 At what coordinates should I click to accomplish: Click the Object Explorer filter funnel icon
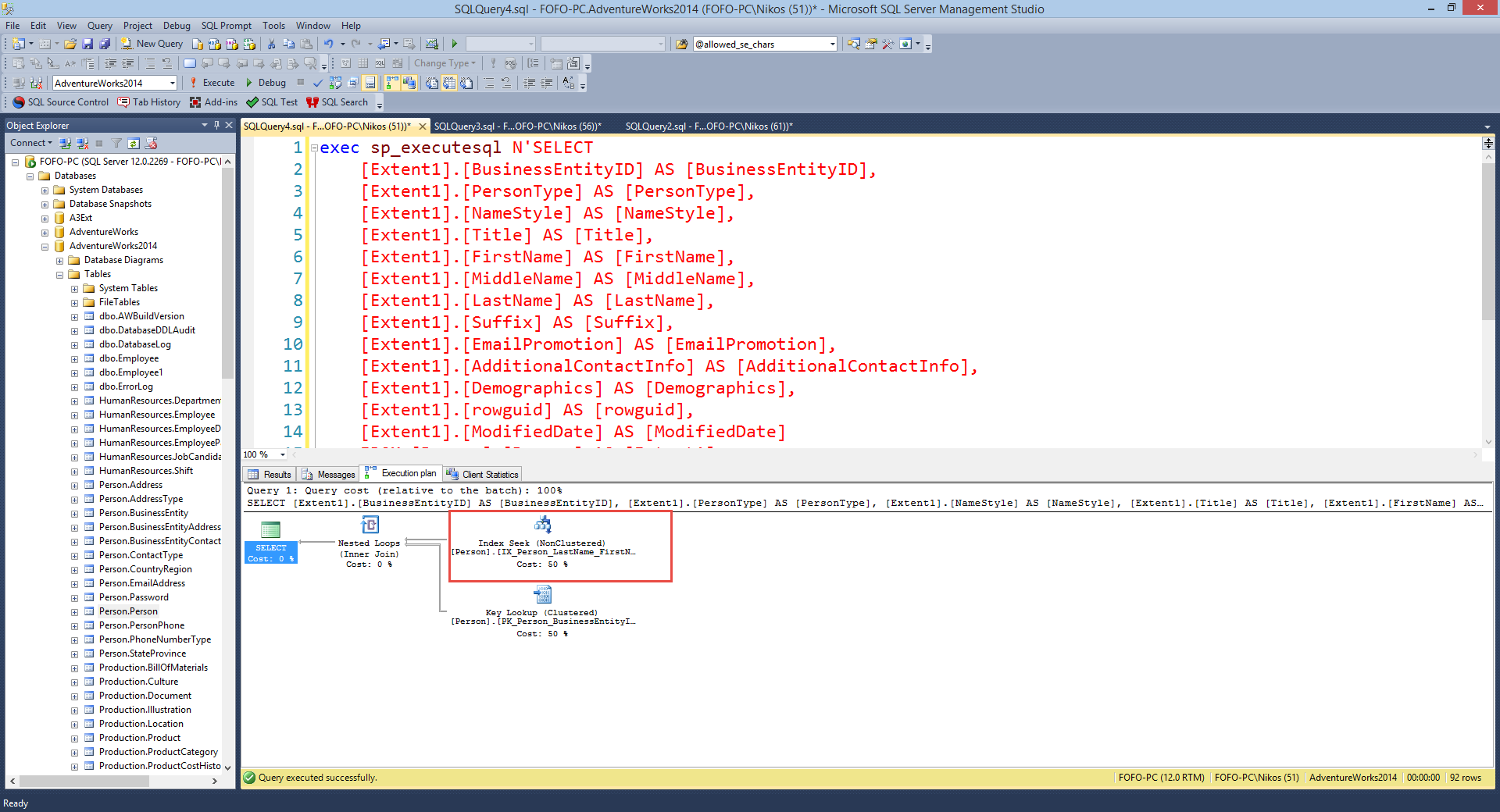click(116, 144)
